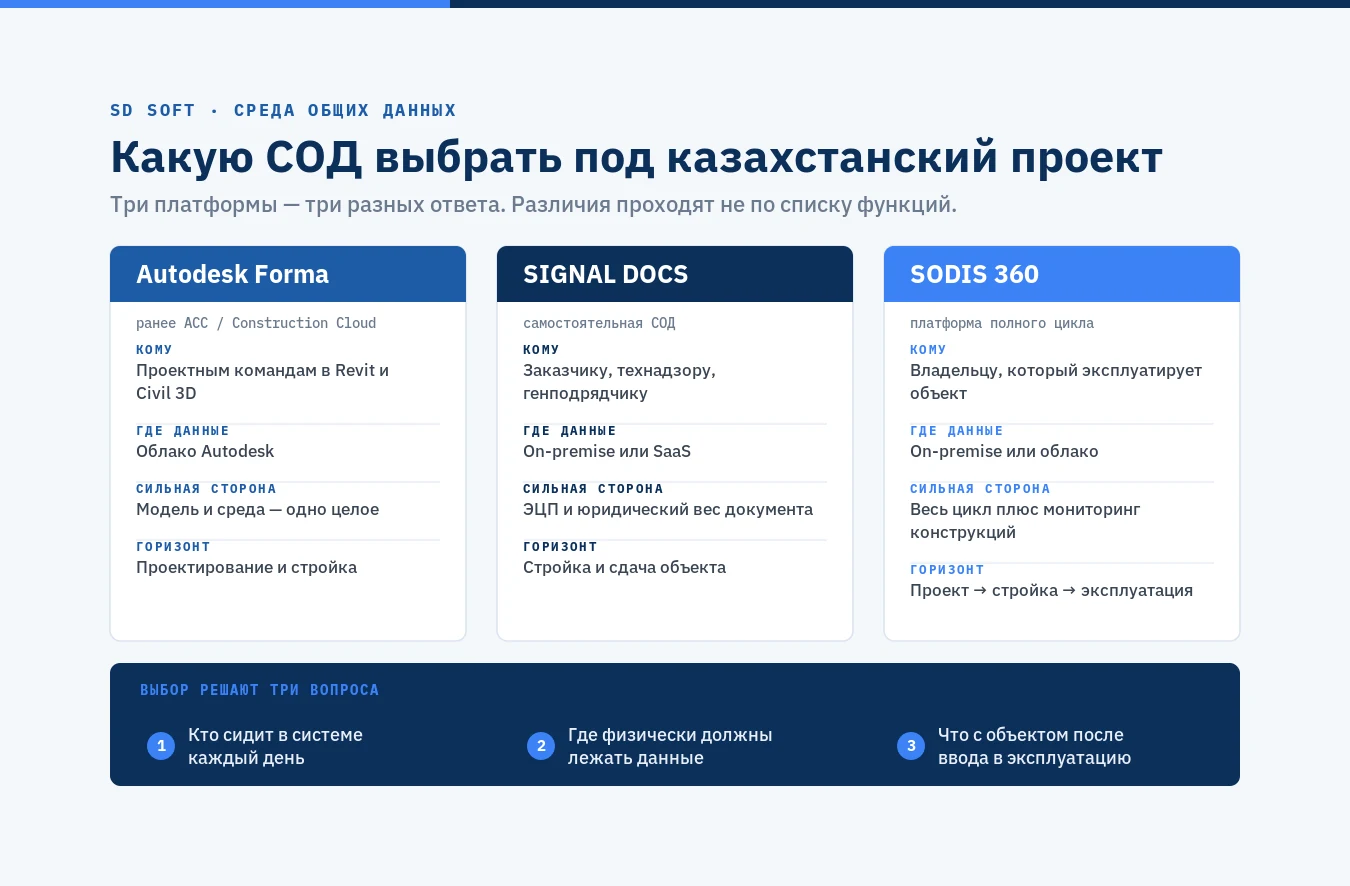Click the subtitle 'Три платформы — три разных ответа'
1350x886 pixels.
pos(306,205)
